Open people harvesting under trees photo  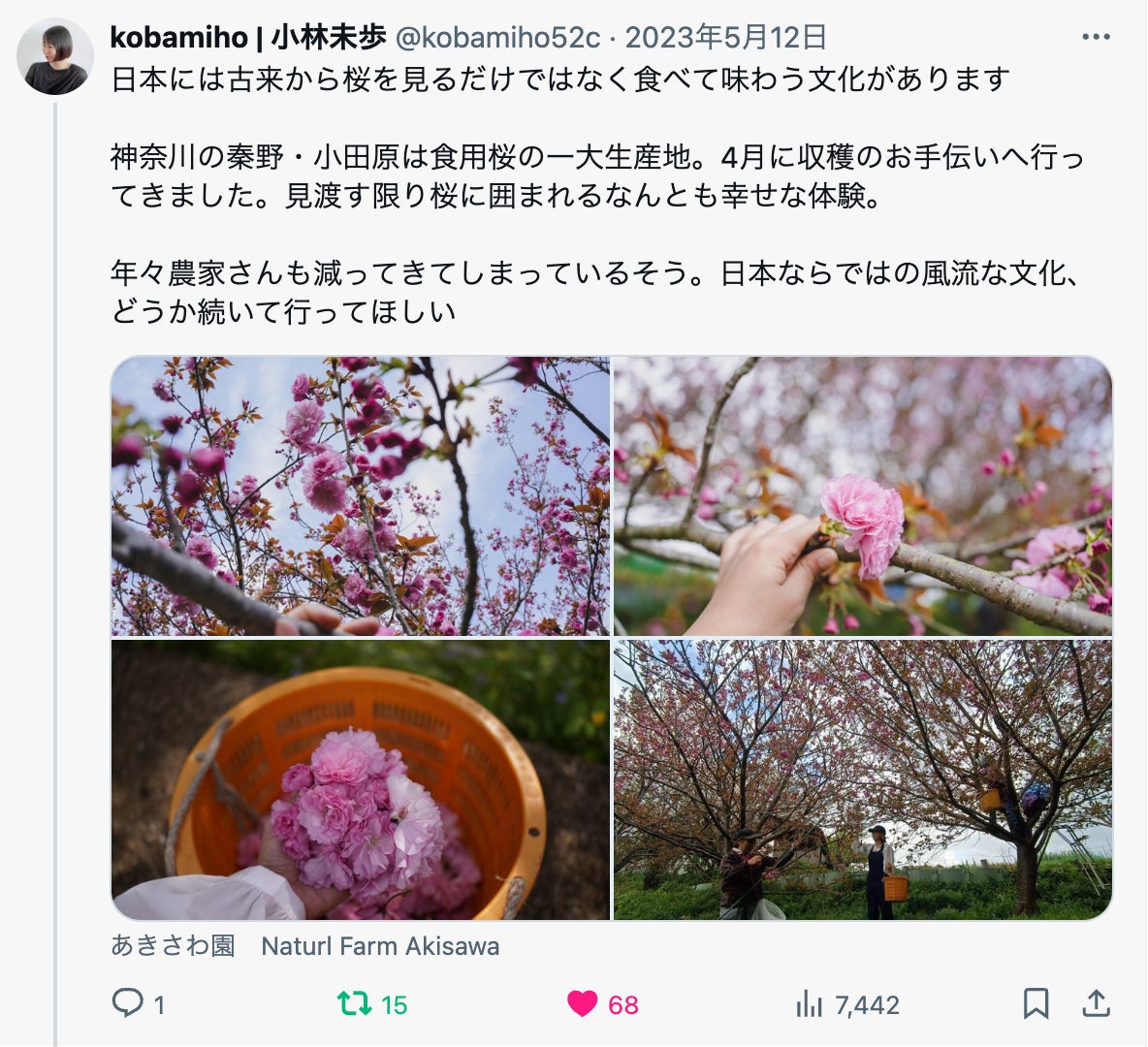(x=863, y=779)
